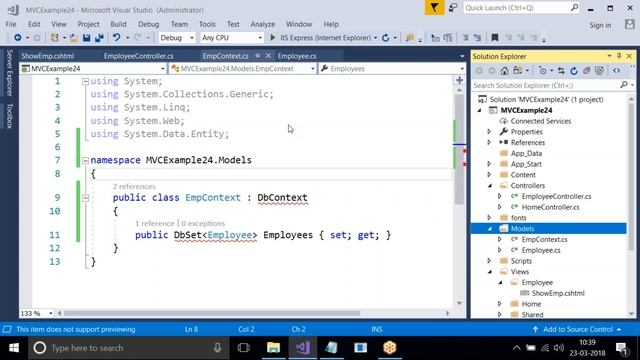Close the EmpContext.cs tab
640x360 pixels.
coord(268,56)
